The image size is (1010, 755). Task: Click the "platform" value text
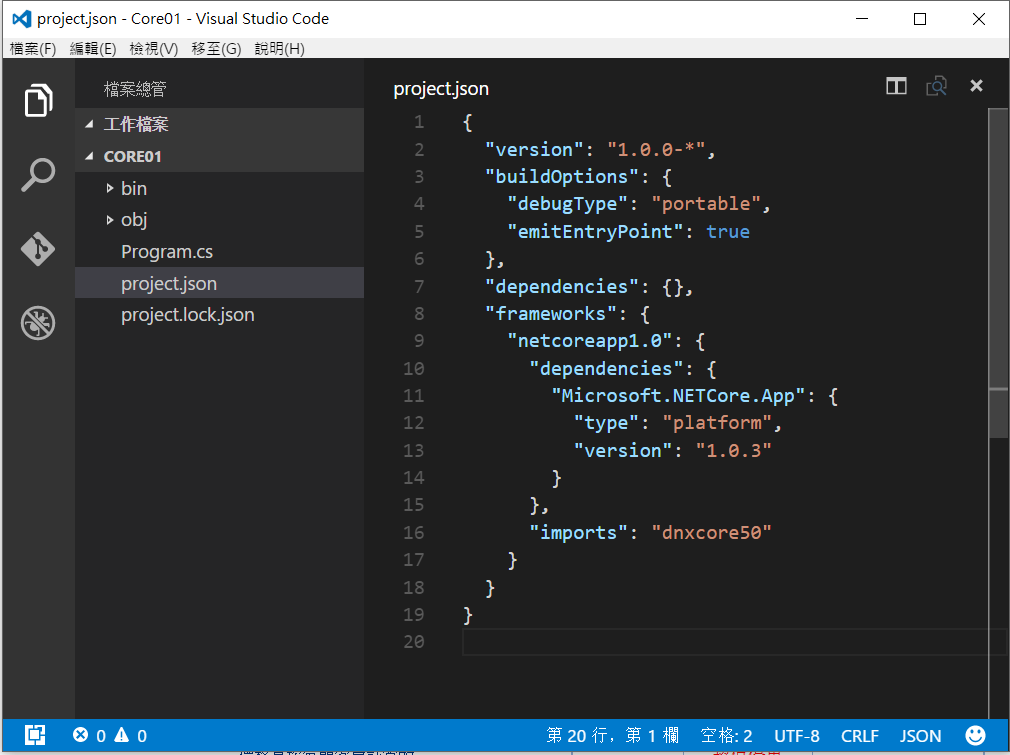717,423
